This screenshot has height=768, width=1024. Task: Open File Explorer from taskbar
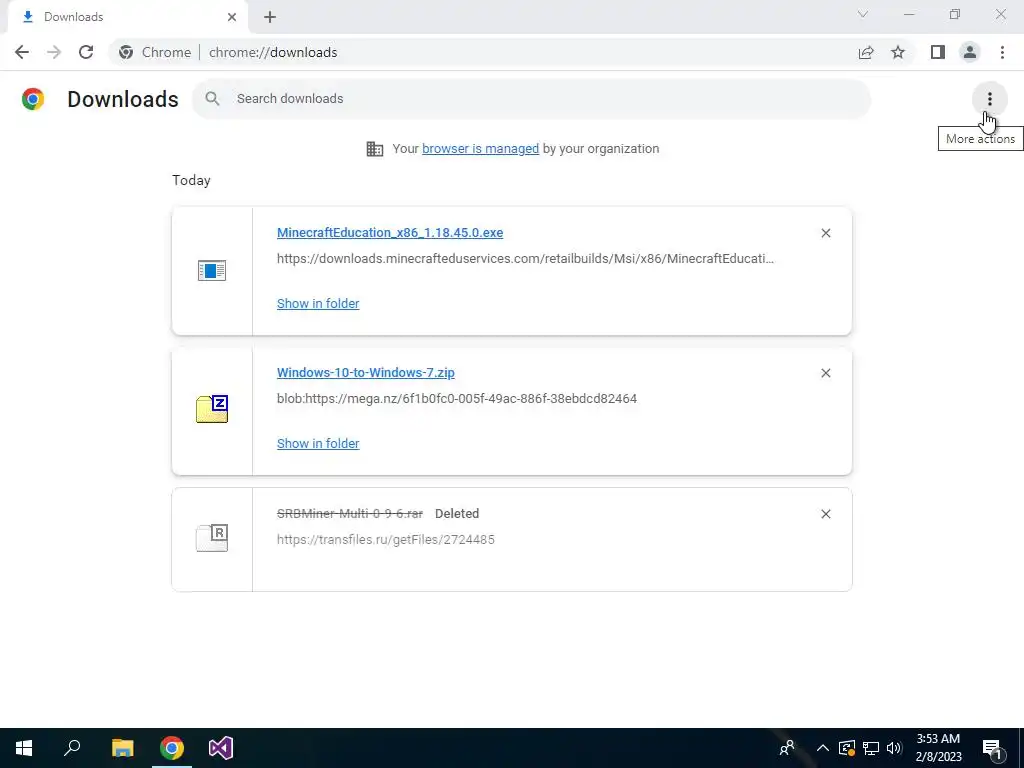click(x=122, y=748)
